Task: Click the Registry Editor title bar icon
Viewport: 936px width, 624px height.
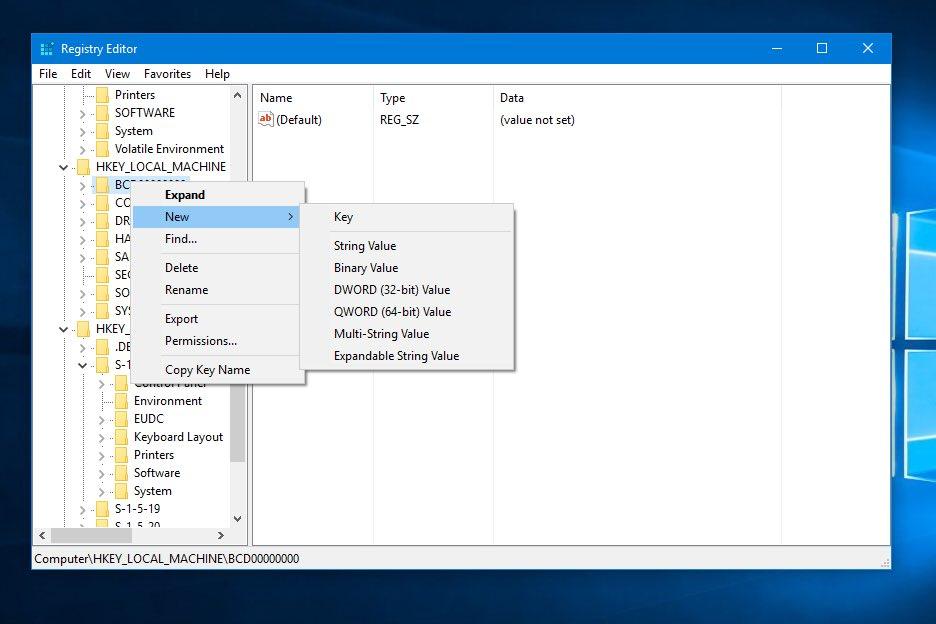Action: tap(47, 49)
